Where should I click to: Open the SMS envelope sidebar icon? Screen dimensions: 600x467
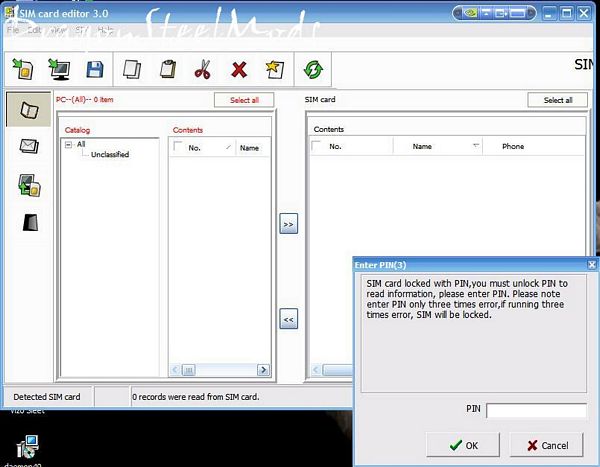27,147
